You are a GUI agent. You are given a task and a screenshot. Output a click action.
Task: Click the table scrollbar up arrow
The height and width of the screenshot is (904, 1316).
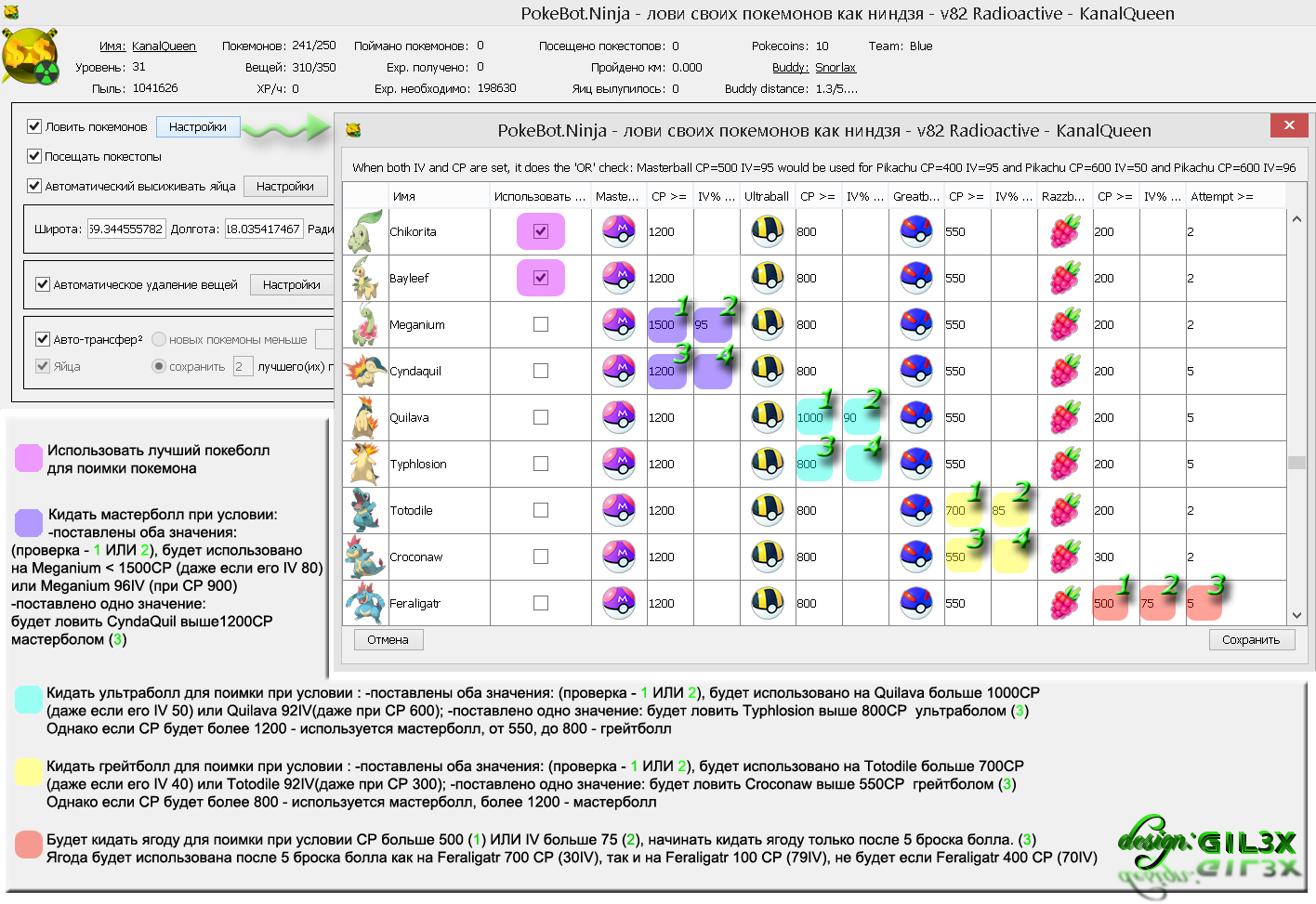click(1296, 219)
